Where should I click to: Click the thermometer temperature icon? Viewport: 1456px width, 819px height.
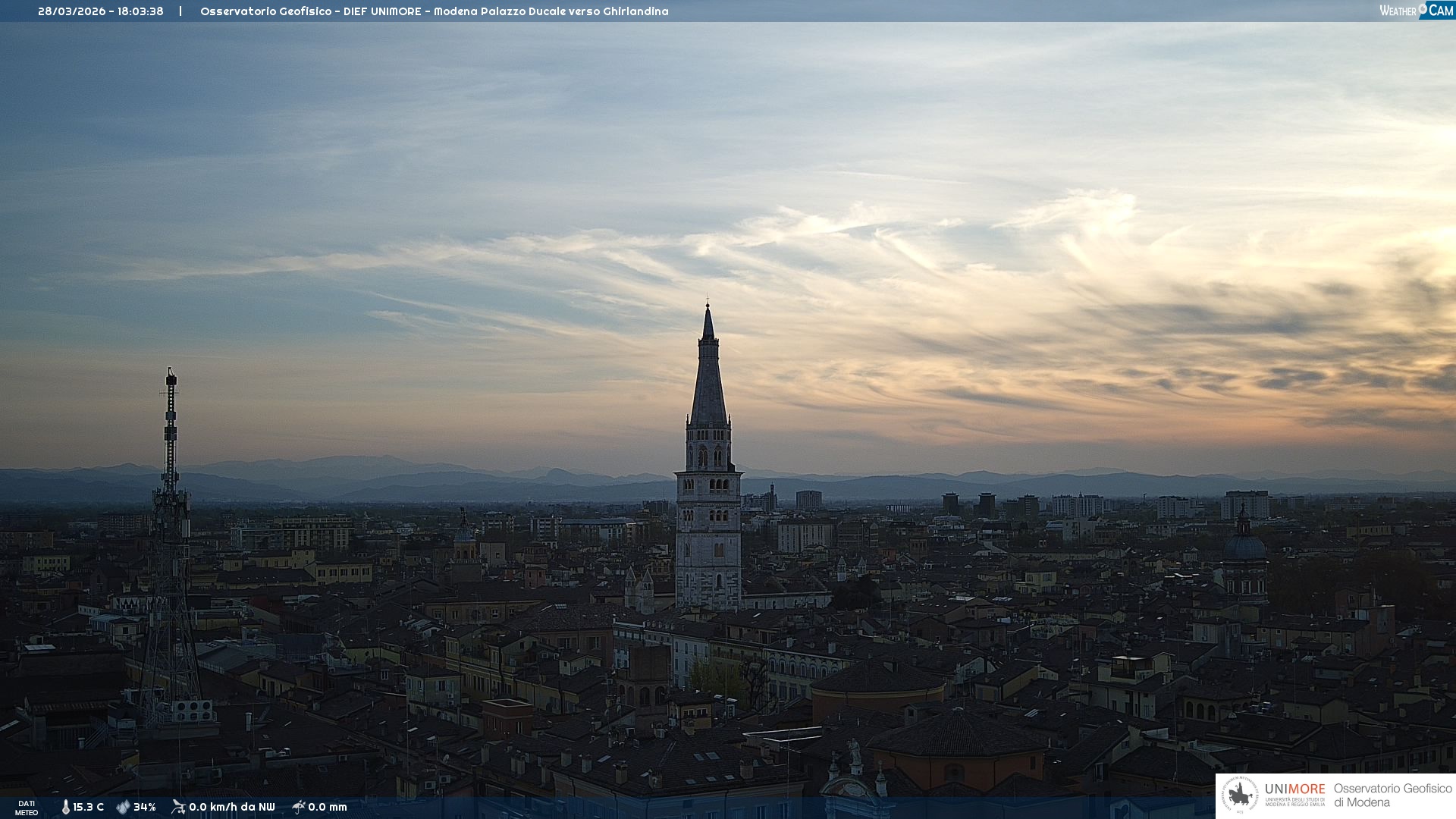(65, 808)
